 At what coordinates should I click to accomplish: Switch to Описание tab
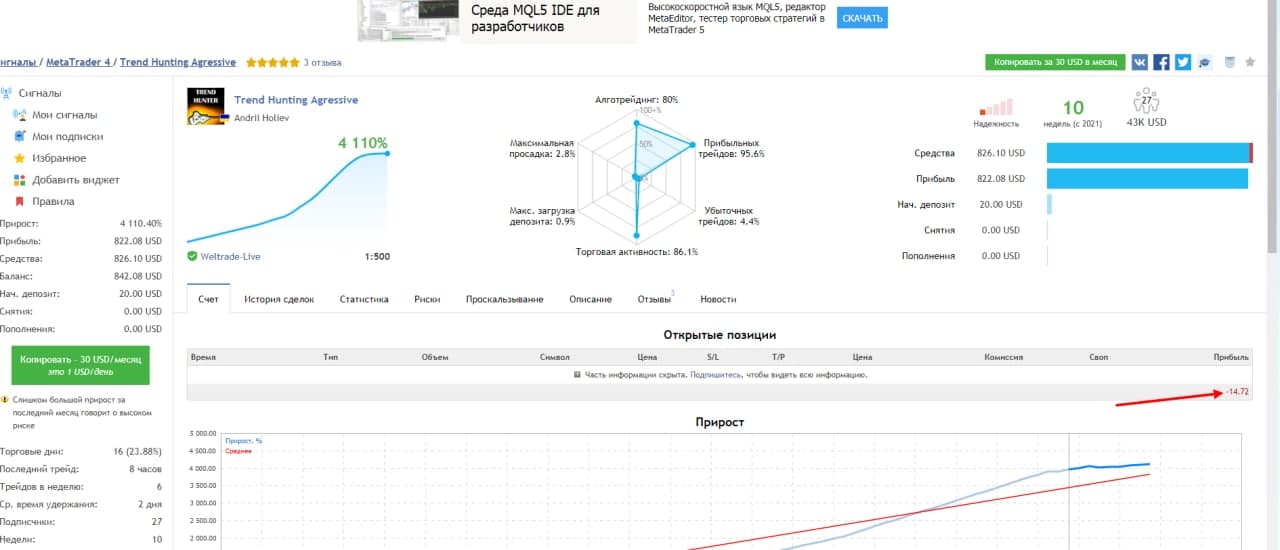coord(590,299)
